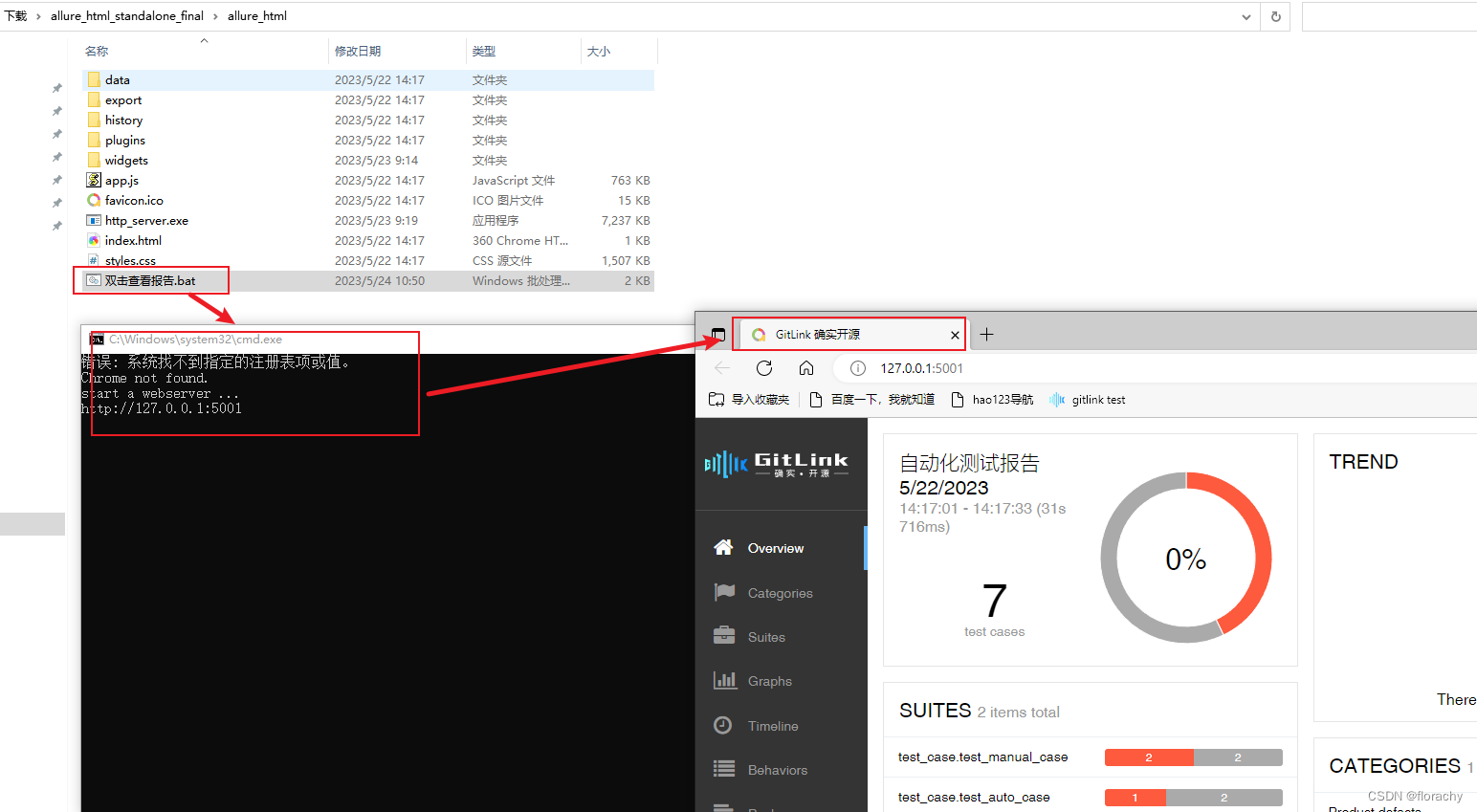1477x812 pixels.
Task: Click the Categories flag icon
Action: 724,592
